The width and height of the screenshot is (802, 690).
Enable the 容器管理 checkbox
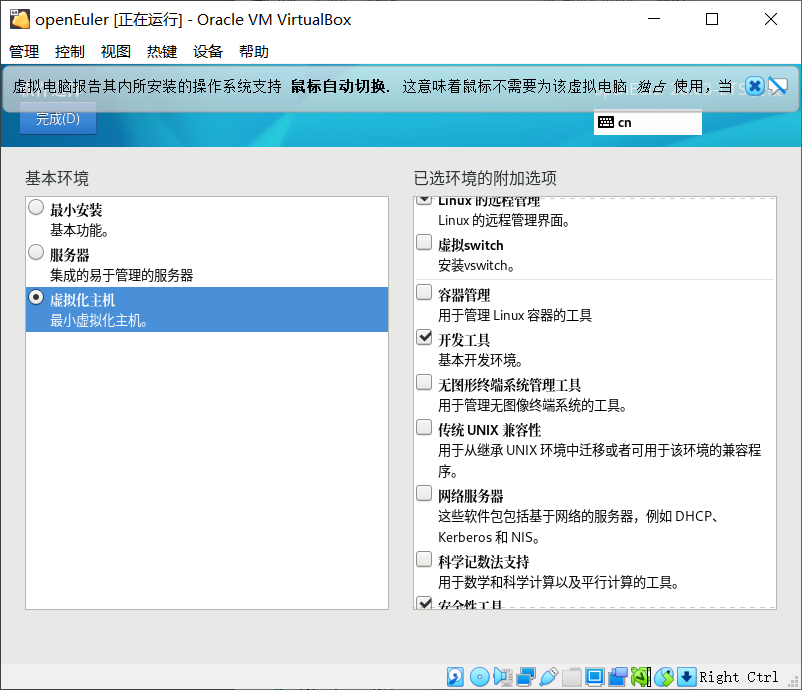coord(424,292)
